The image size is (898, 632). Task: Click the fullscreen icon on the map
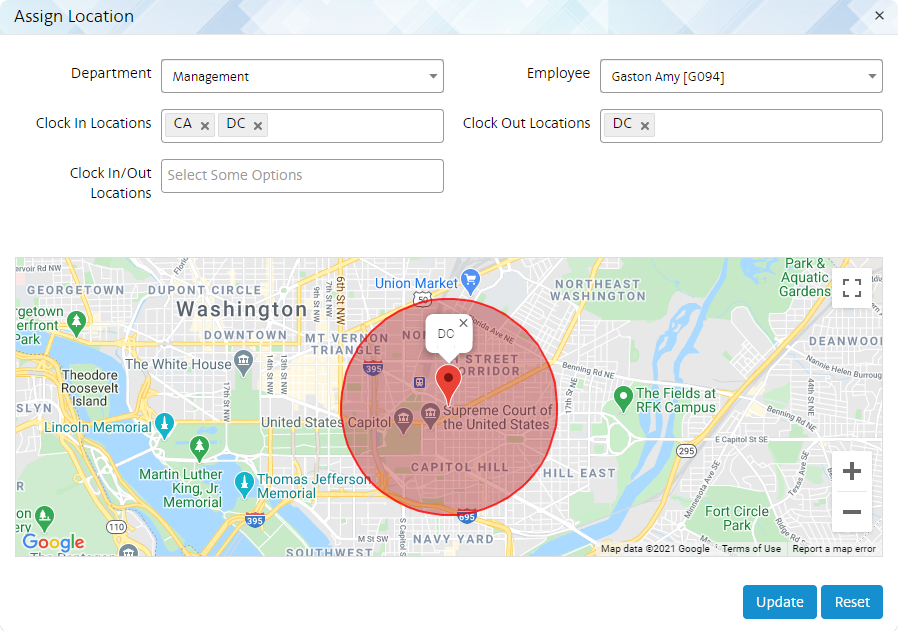pos(851,287)
